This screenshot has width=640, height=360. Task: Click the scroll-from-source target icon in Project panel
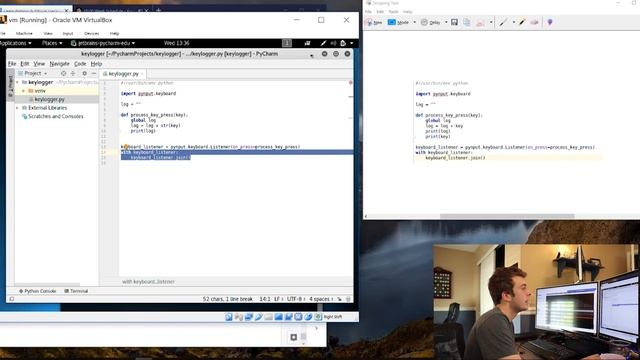coord(63,73)
